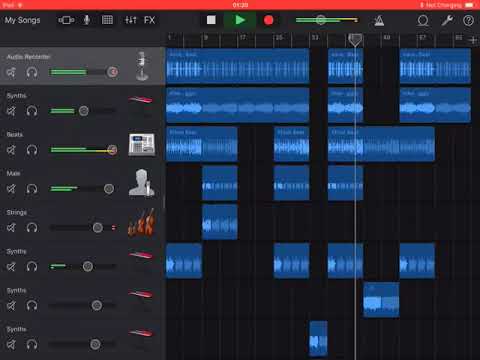The image size is (480, 360).
Task: Select the longest Audio Recorder region at bar 1
Action: coord(238,66)
